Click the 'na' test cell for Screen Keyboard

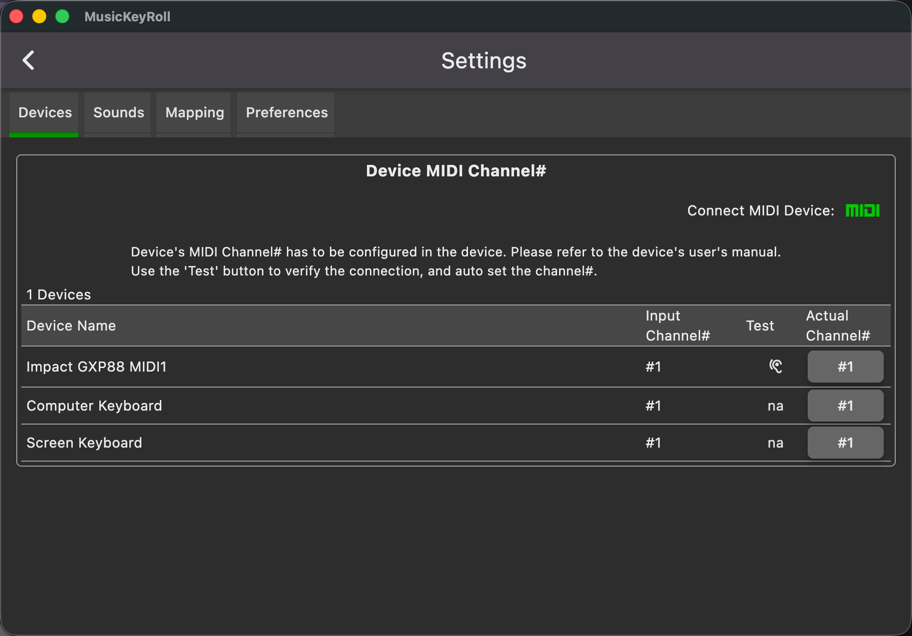pyautogui.click(x=775, y=443)
